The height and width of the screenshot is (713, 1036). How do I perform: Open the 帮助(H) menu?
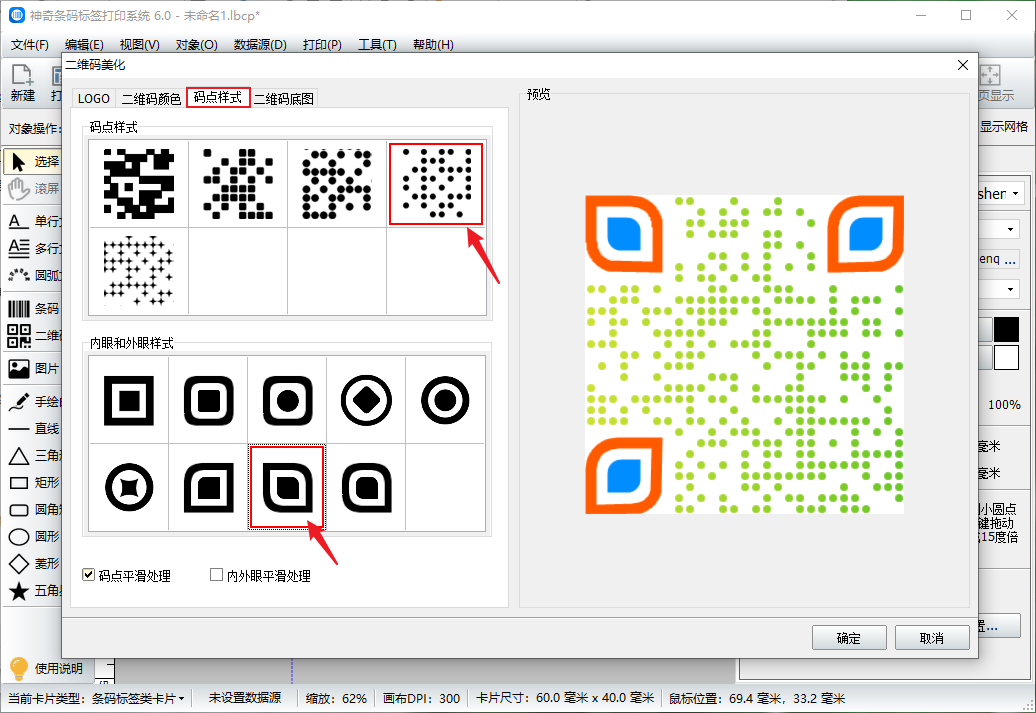tap(433, 44)
